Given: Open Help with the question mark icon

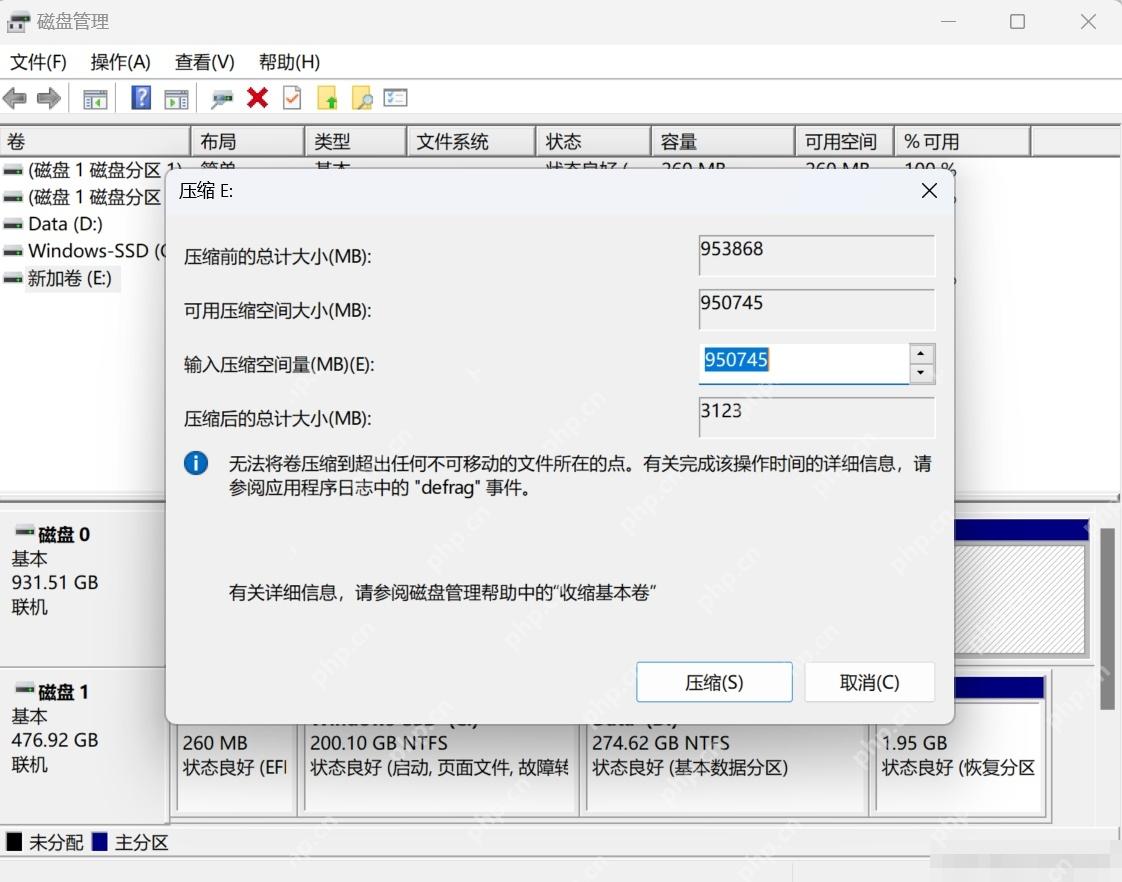Looking at the screenshot, I should click(x=142, y=97).
